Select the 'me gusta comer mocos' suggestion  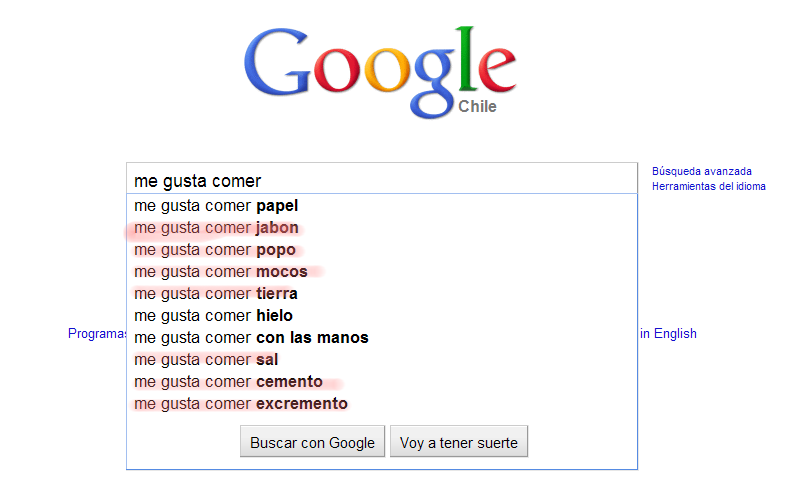click(220, 272)
